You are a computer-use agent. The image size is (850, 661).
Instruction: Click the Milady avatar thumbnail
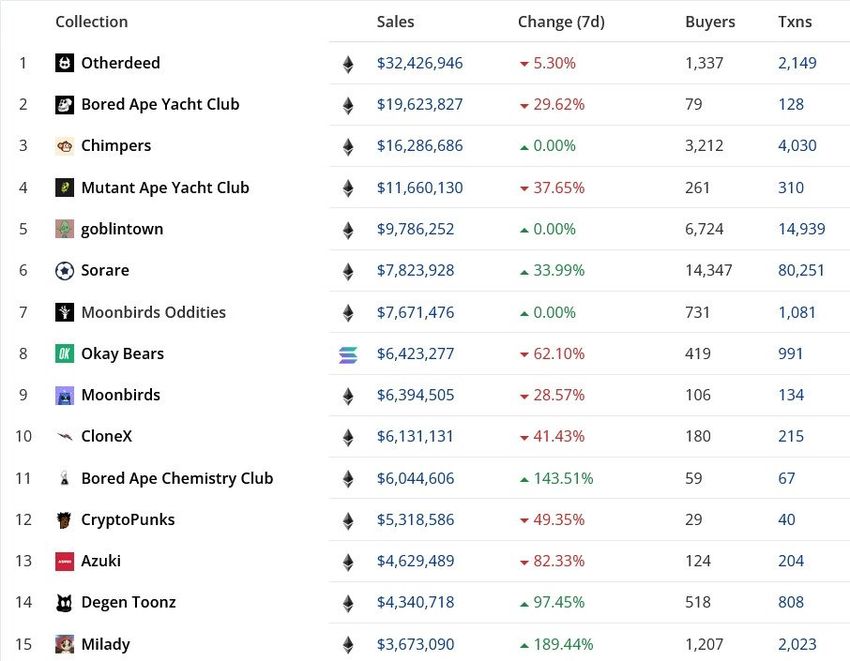(64, 644)
